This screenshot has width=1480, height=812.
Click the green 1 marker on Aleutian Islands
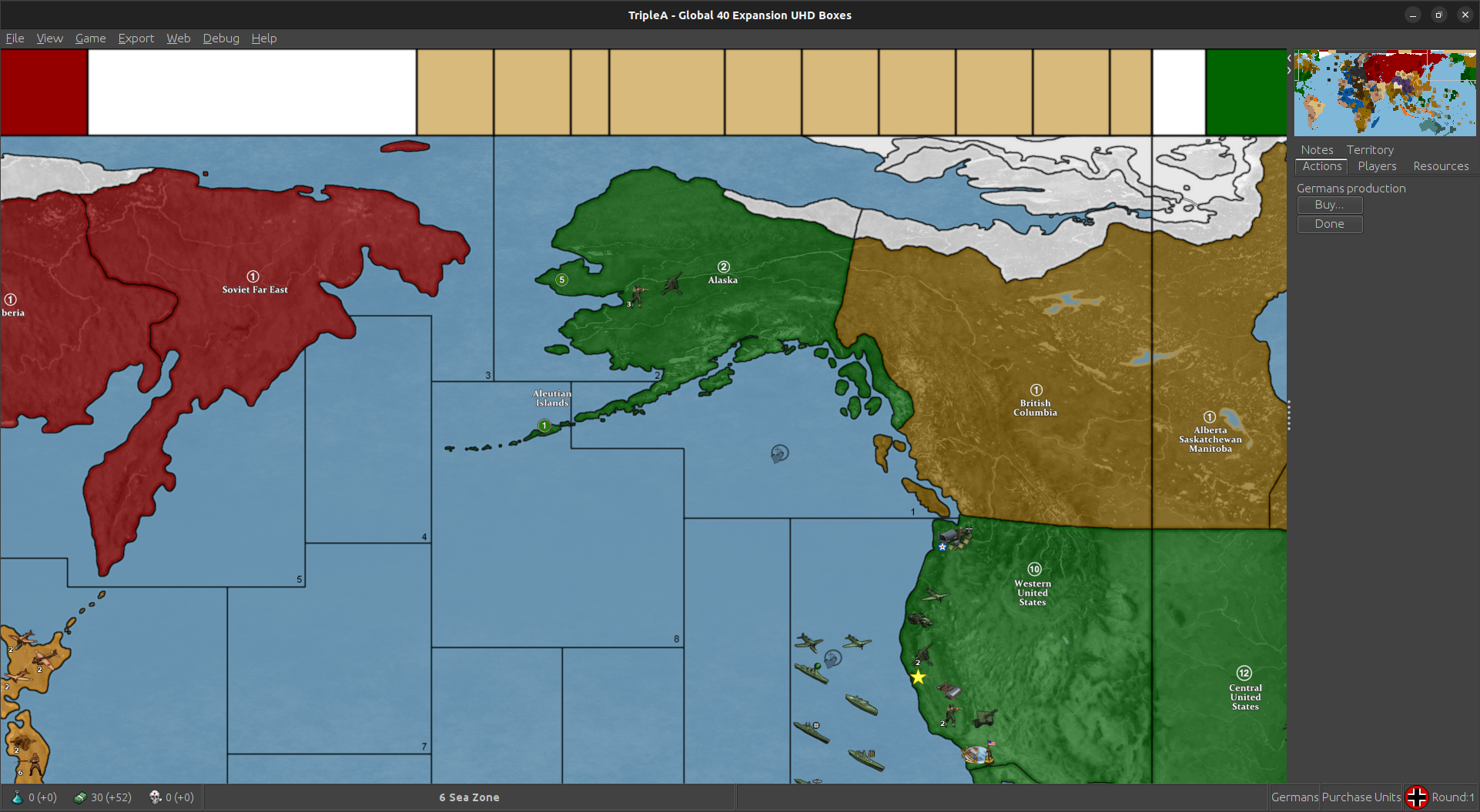click(544, 426)
